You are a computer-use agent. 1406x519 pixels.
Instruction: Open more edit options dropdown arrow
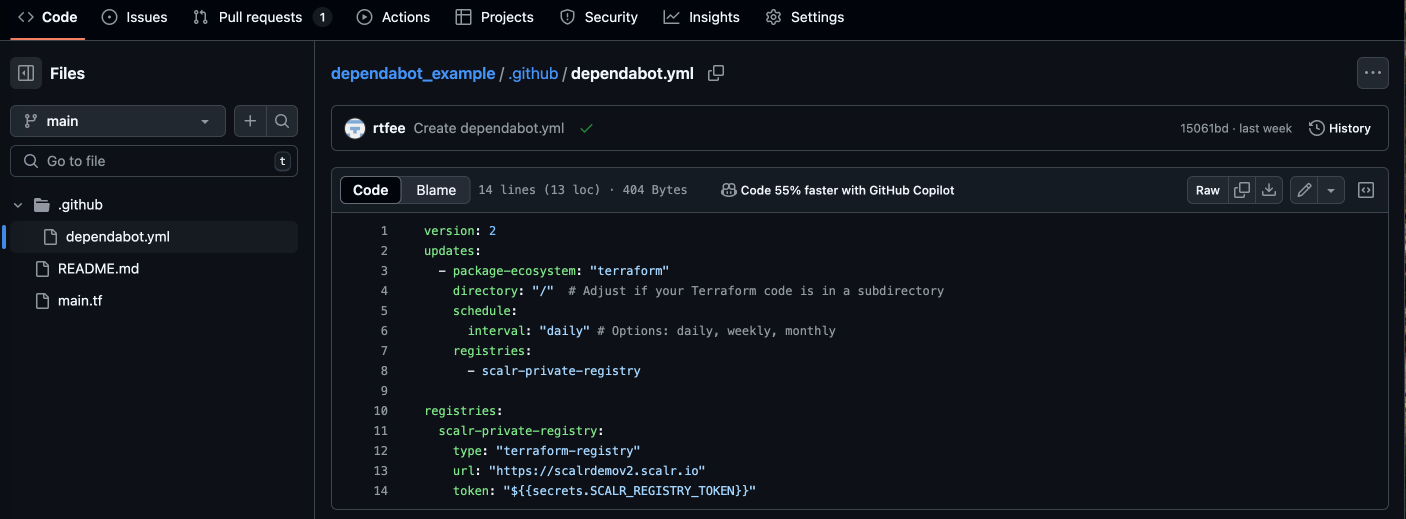[1331, 190]
